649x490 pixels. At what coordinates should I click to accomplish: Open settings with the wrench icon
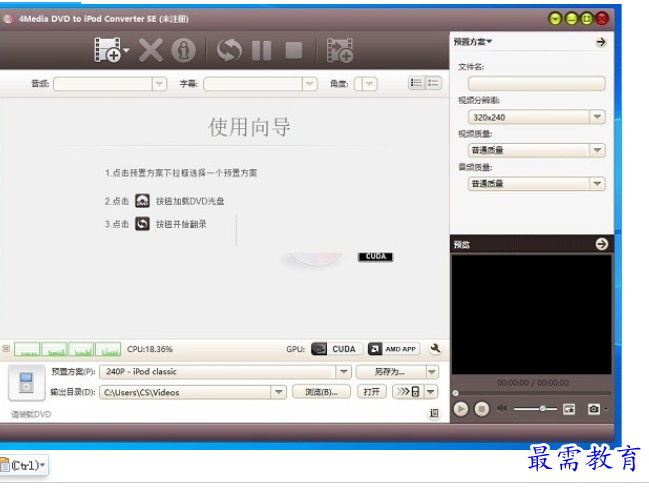click(435, 348)
